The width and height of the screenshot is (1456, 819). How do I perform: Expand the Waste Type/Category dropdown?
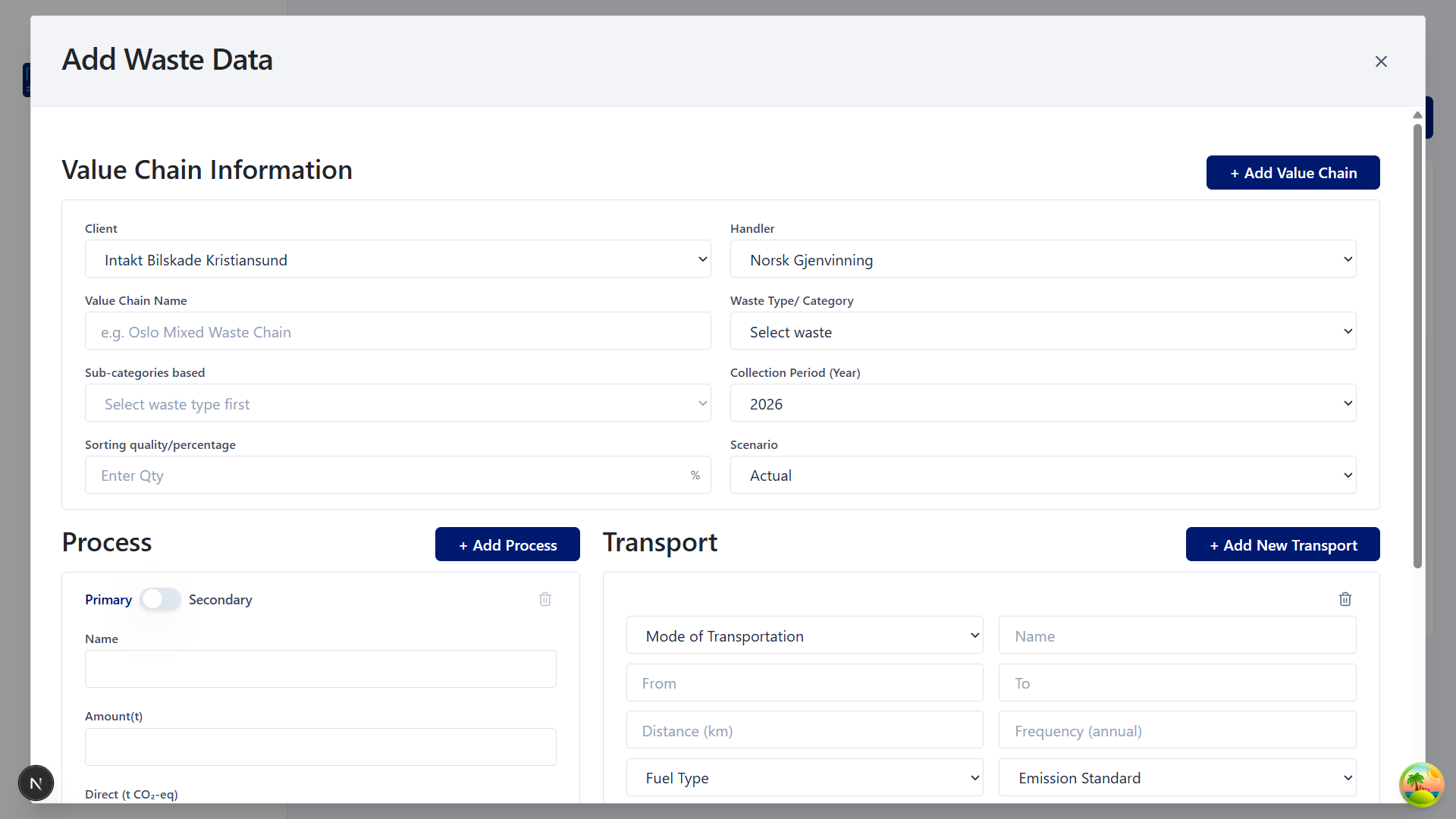coord(1043,331)
